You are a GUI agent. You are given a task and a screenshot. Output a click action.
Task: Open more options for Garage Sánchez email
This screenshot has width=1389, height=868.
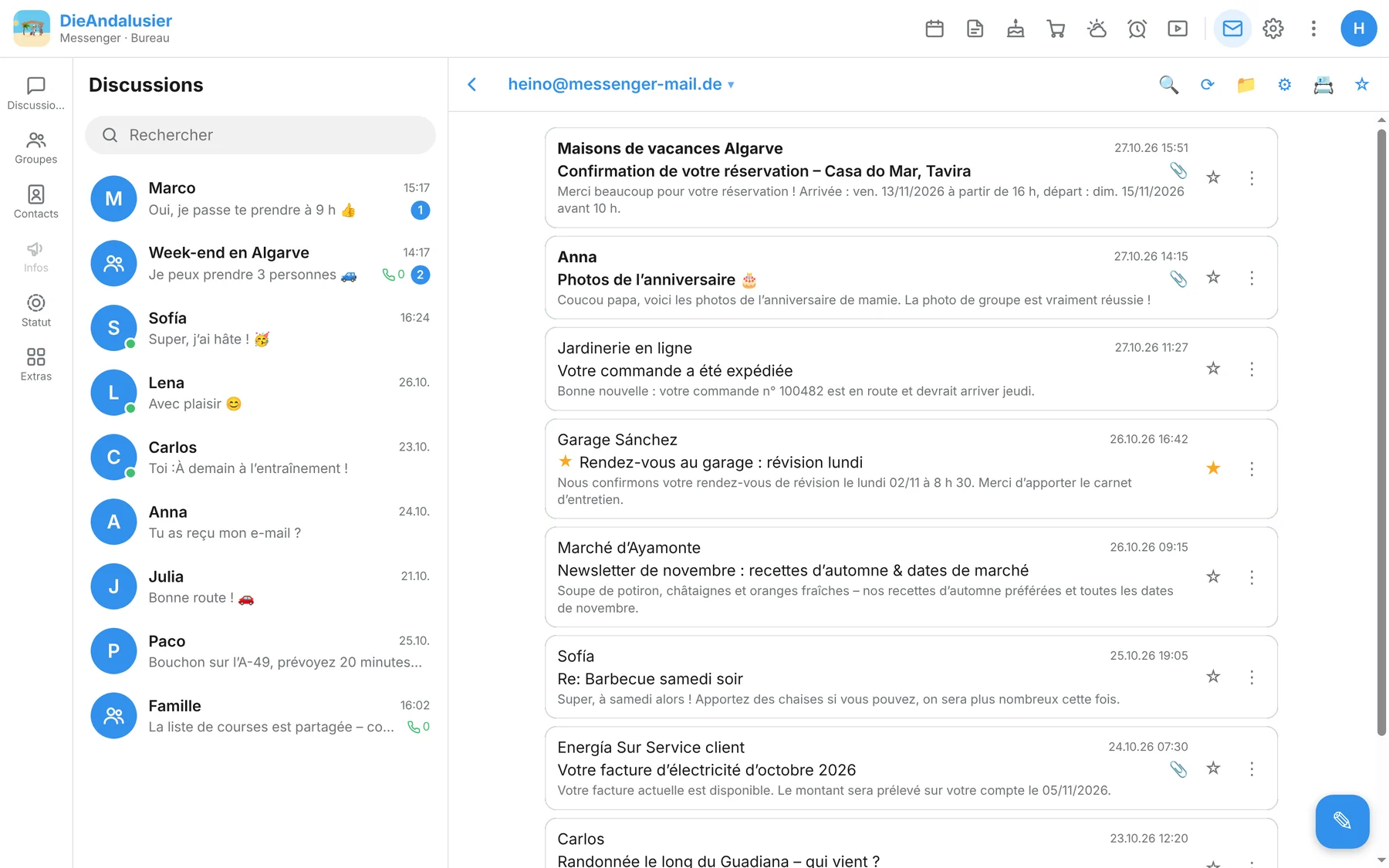coord(1252,469)
